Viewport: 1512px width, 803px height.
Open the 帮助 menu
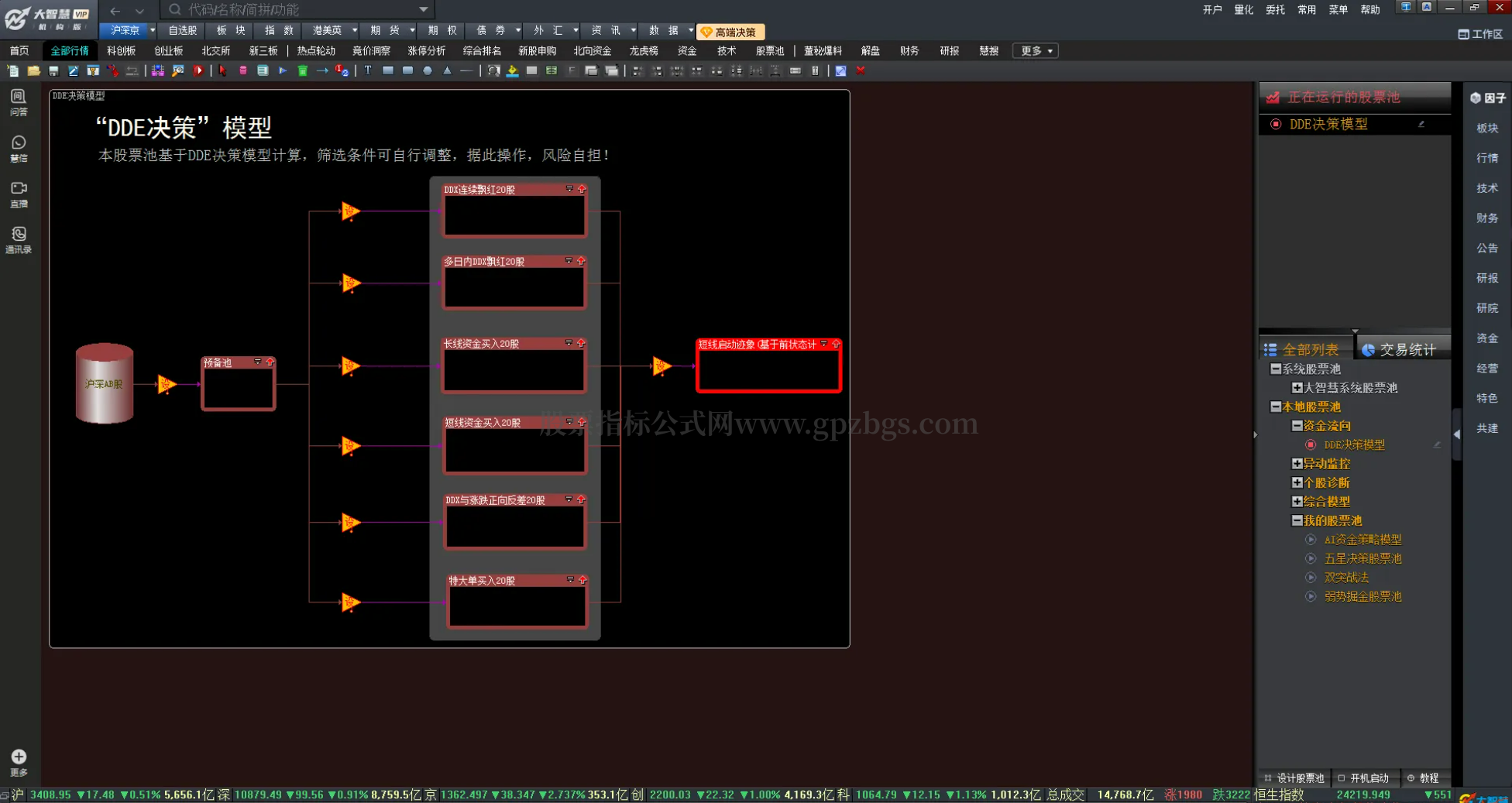[x=1369, y=9]
